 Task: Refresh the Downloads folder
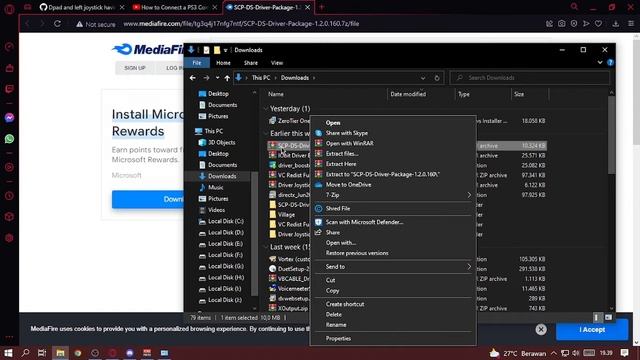[x=437, y=78]
